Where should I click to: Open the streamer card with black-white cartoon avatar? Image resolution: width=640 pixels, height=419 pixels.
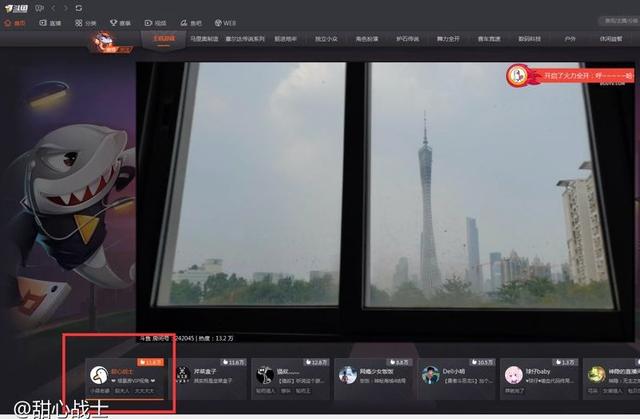(291, 379)
